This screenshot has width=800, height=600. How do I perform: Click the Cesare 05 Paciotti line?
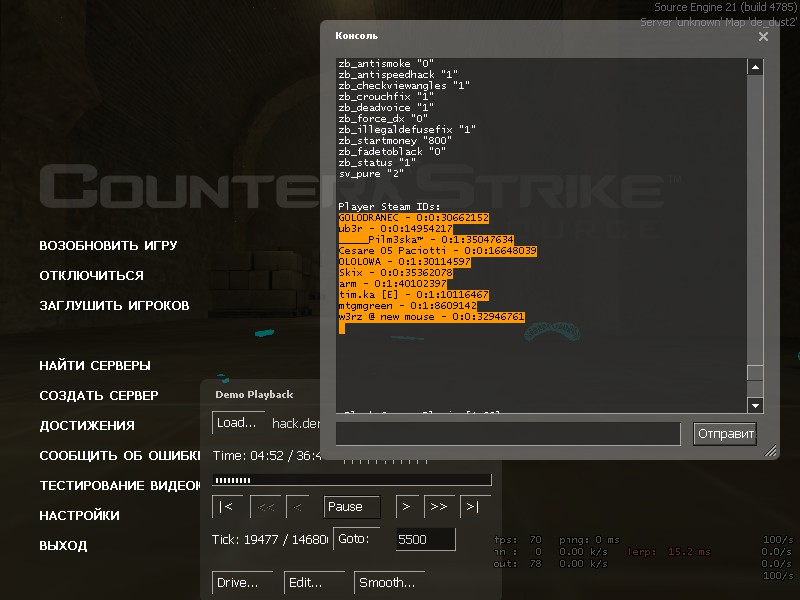437,251
